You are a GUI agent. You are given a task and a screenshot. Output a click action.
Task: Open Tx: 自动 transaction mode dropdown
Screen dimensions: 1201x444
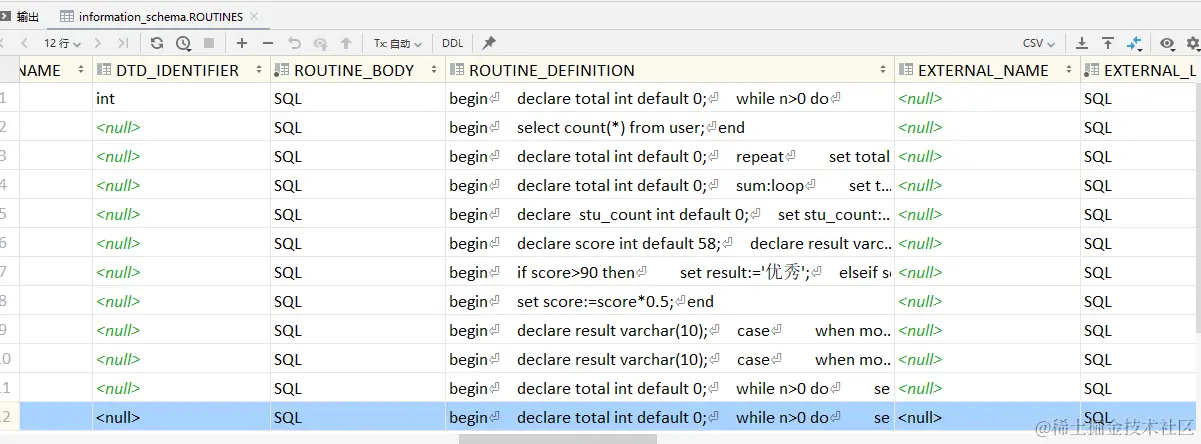pos(397,43)
